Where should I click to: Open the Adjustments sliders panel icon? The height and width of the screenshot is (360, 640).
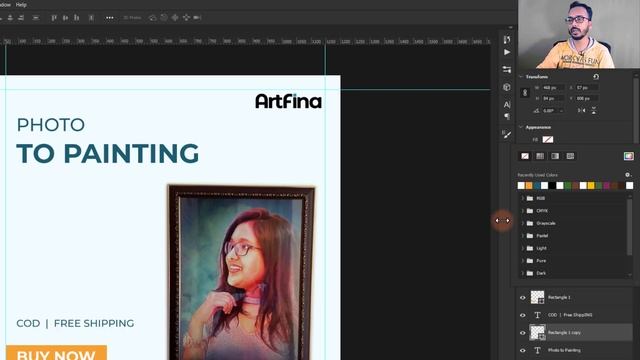click(507, 69)
